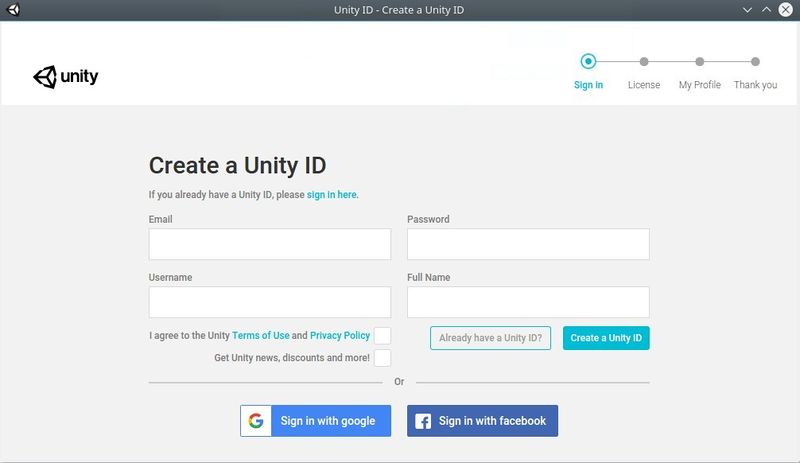Check the Terms of Use agreement box
Image resolution: width=800 pixels, height=463 pixels.
(x=383, y=336)
